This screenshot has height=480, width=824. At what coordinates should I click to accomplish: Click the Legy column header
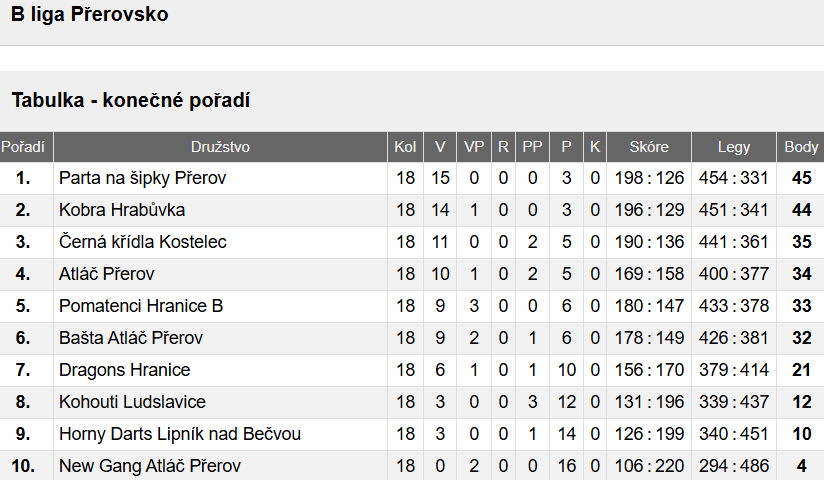point(734,147)
